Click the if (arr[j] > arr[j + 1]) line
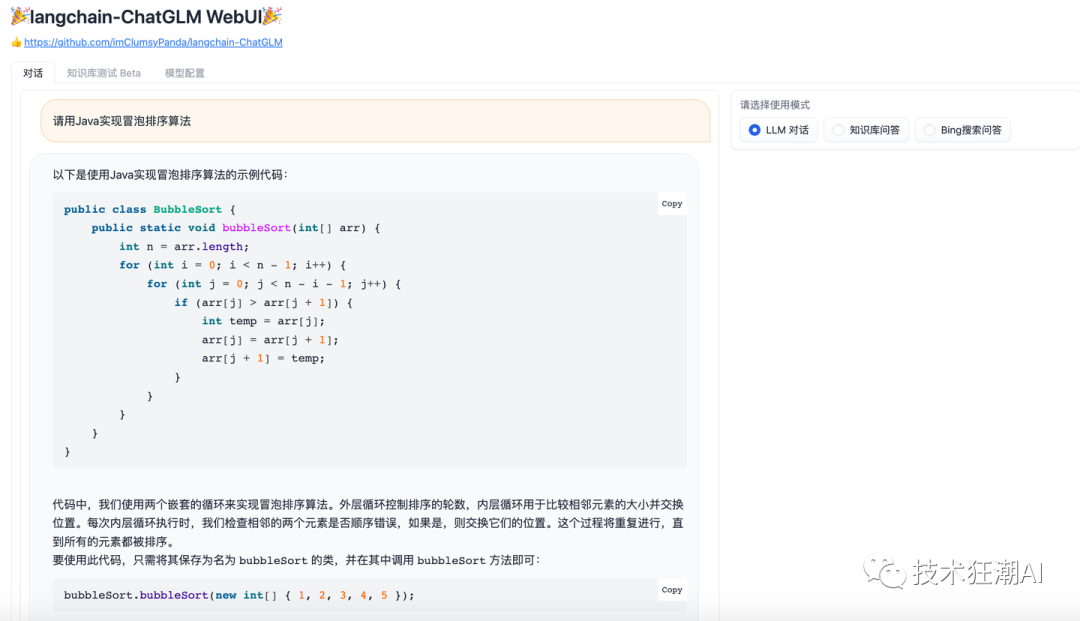The height and width of the screenshot is (621, 1080). [x=263, y=302]
